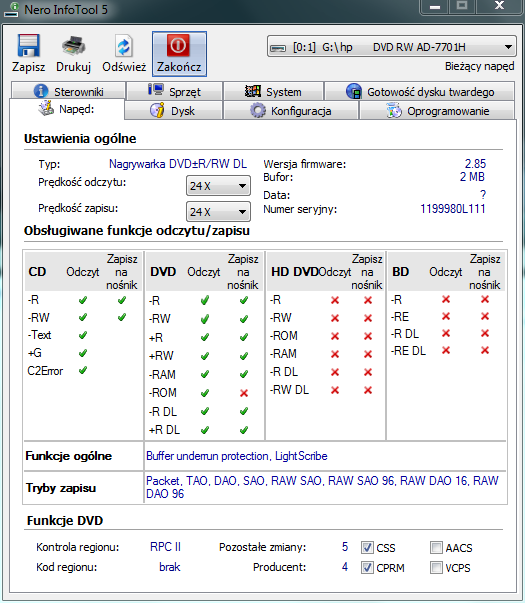Minimize the Nero InfoTool window
The height and width of the screenshot is (603, 525).
click(435, 7)
